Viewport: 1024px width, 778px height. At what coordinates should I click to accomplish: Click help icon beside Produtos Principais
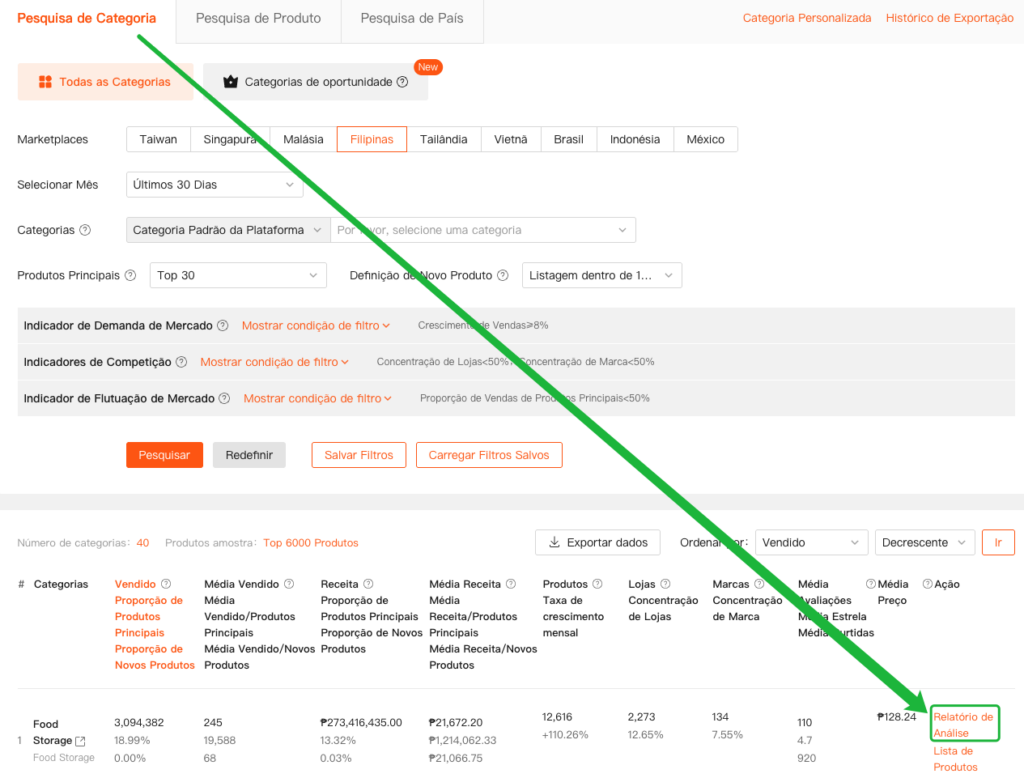coord(130,275)
